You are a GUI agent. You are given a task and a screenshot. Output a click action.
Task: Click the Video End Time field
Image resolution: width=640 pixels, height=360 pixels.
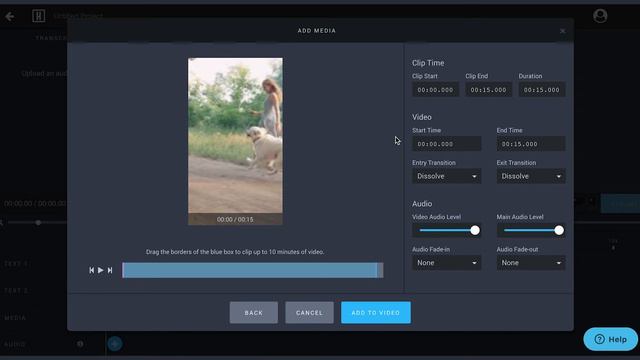tap(531, 144)
